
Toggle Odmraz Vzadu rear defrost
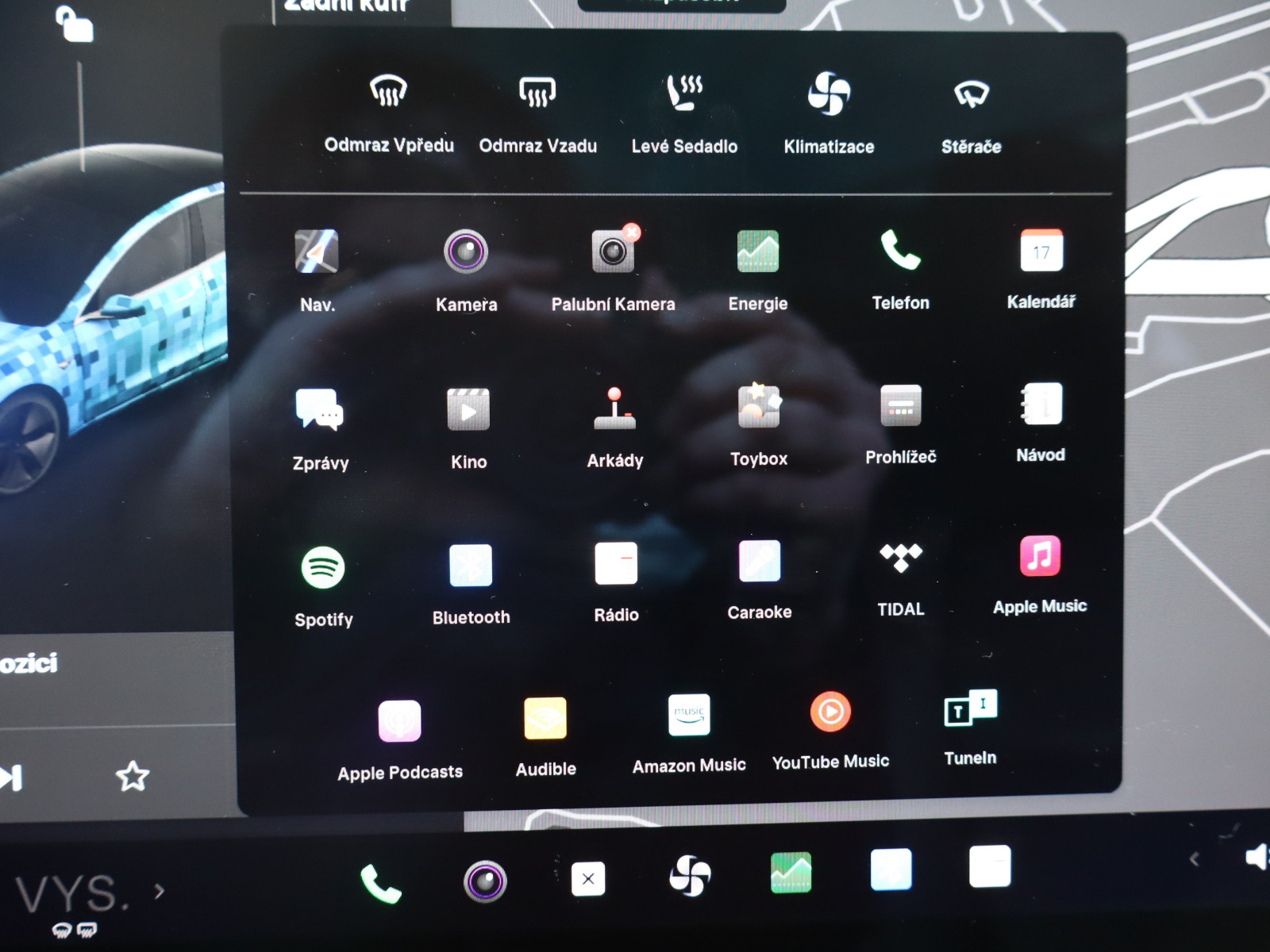pyautogui.click(x=537, y=94)
